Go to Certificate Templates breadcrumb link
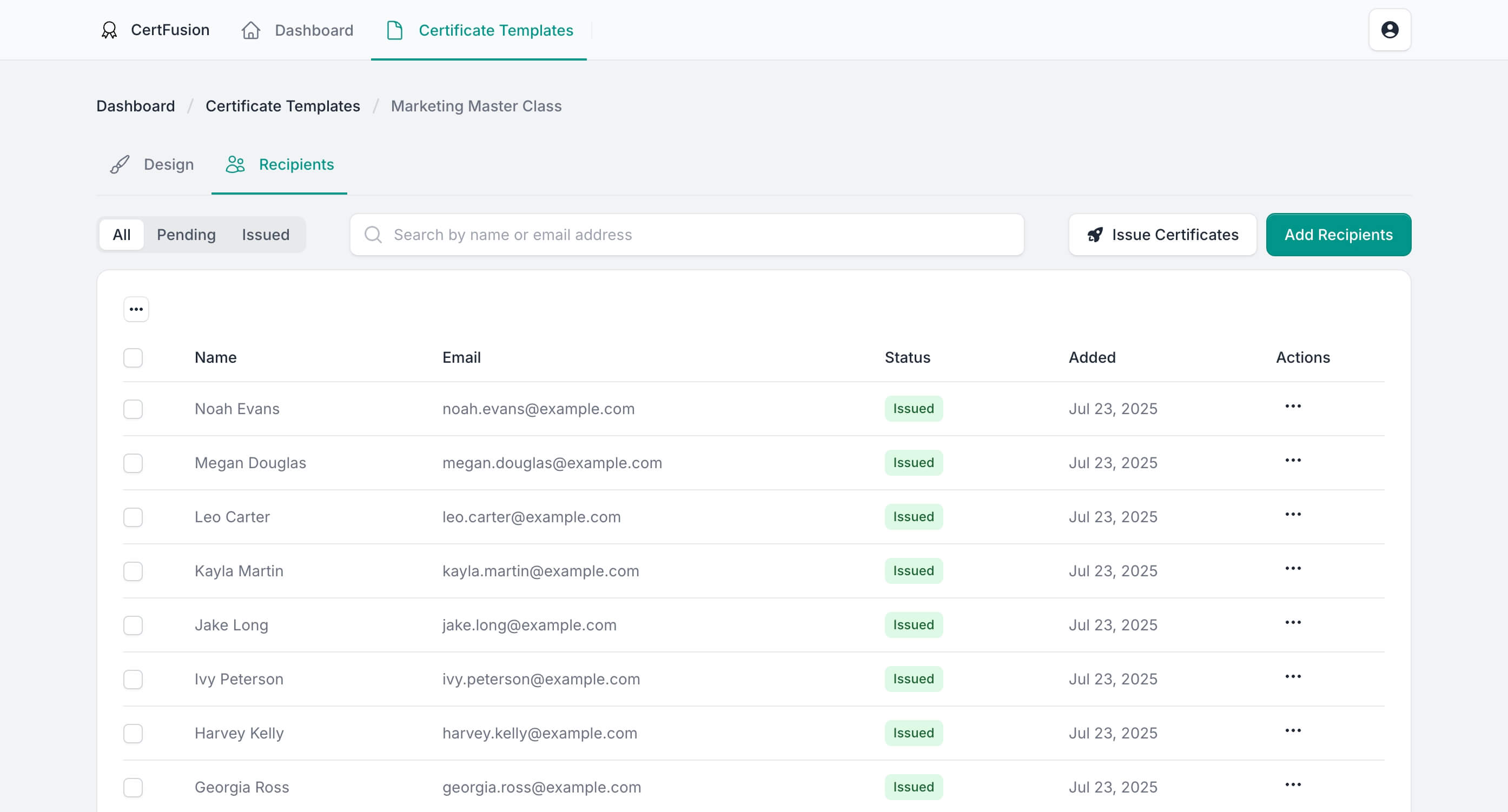This screenshot has width=1508, height=812. point(283,106)
